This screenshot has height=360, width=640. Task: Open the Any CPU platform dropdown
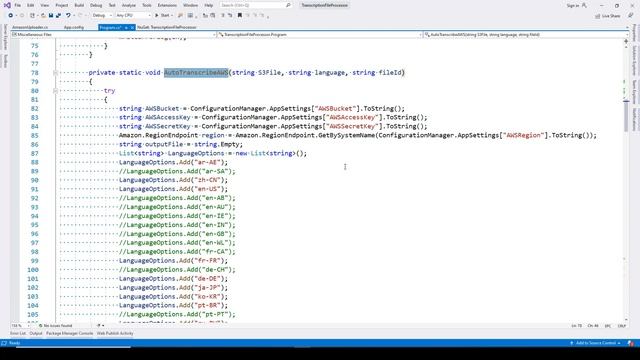133,16
